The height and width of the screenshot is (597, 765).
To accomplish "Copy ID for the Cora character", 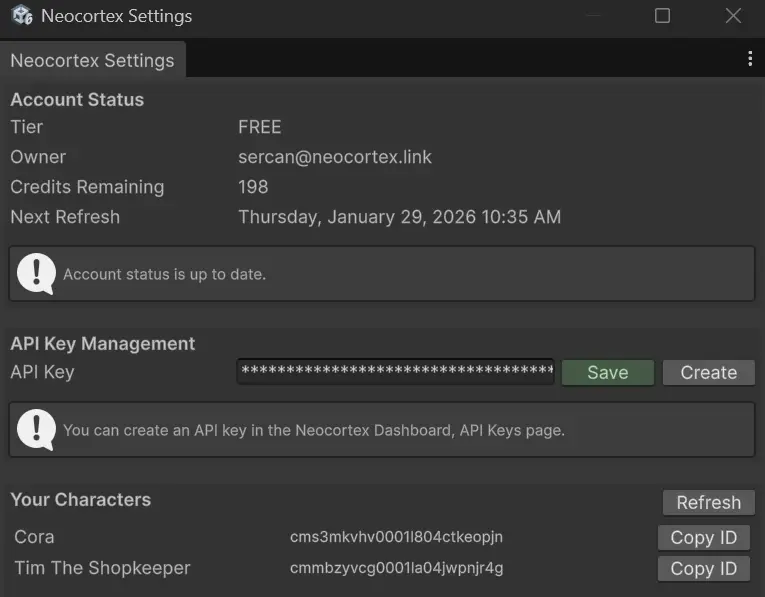I will pyautogui.click(x=704, y=537).
